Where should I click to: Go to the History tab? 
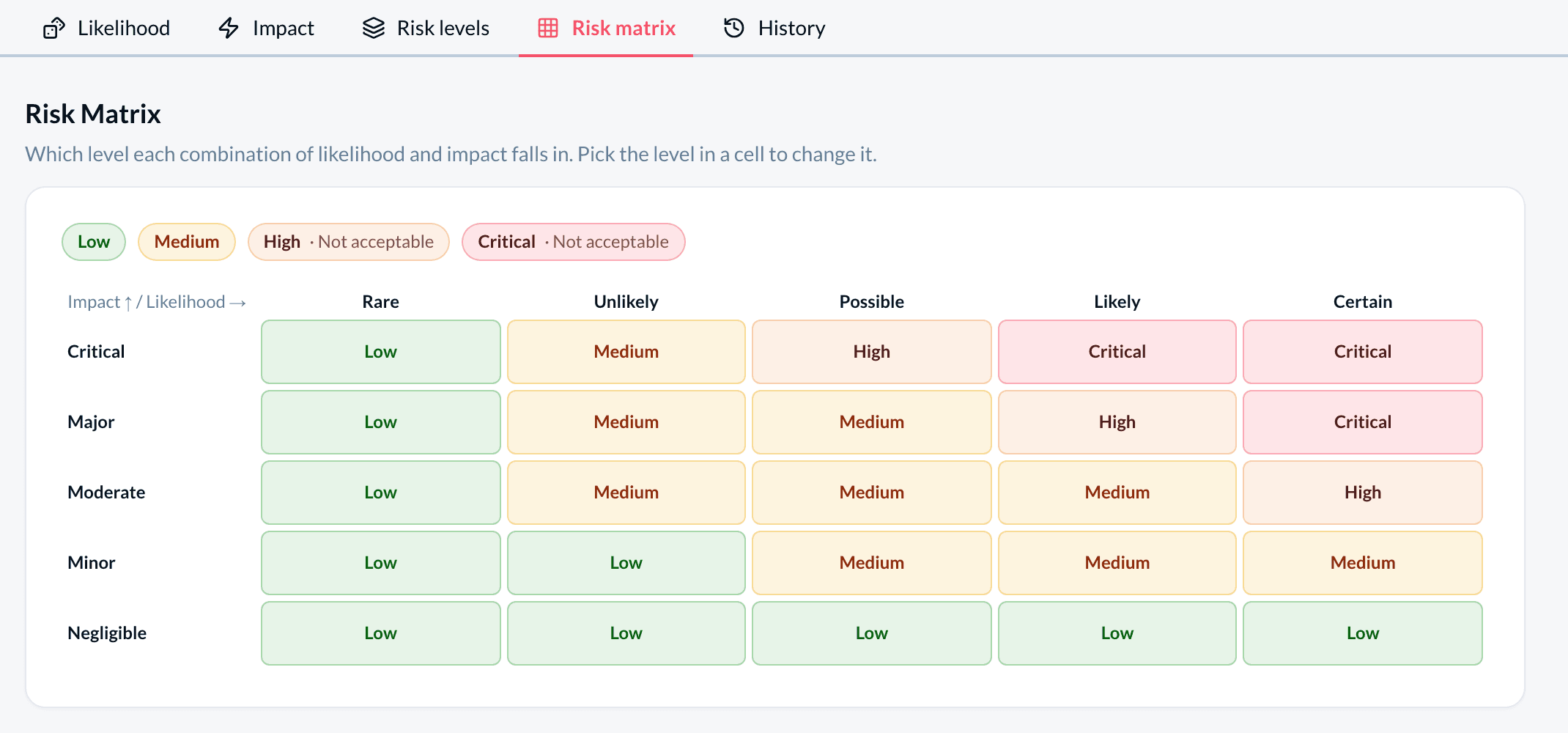[774, 29]
